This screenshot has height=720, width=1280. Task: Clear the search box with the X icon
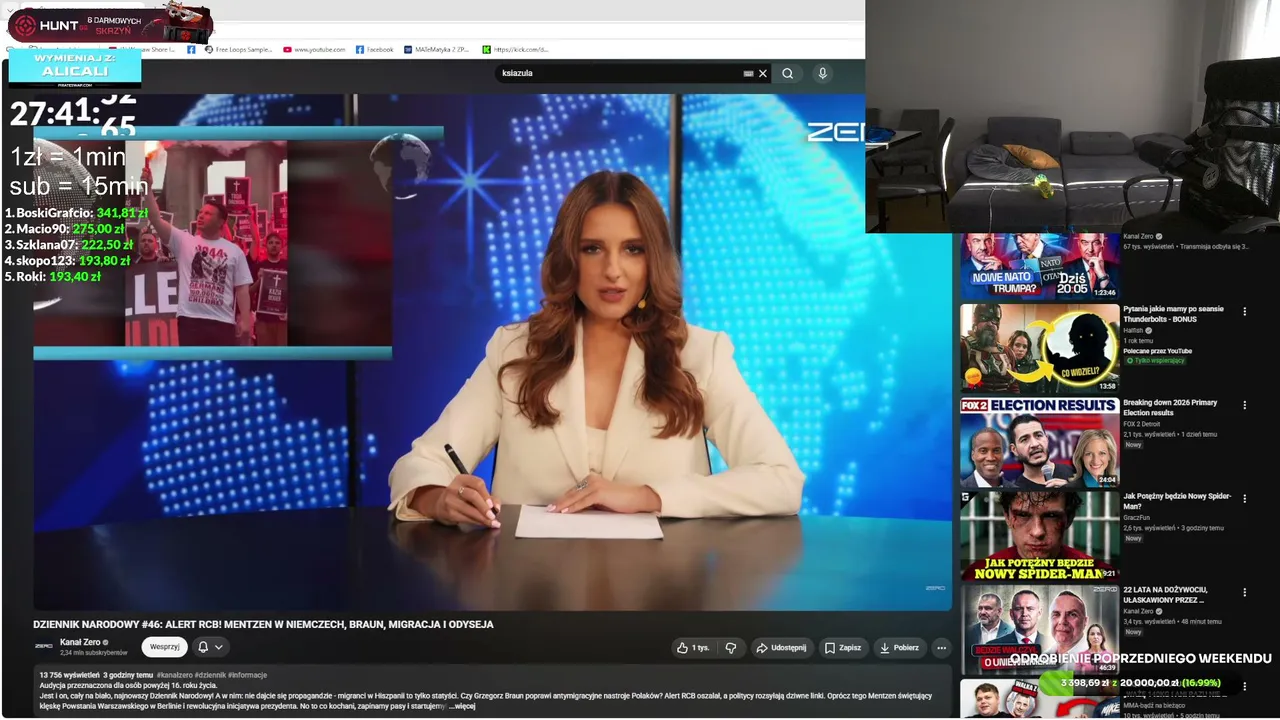pos(763,73)
